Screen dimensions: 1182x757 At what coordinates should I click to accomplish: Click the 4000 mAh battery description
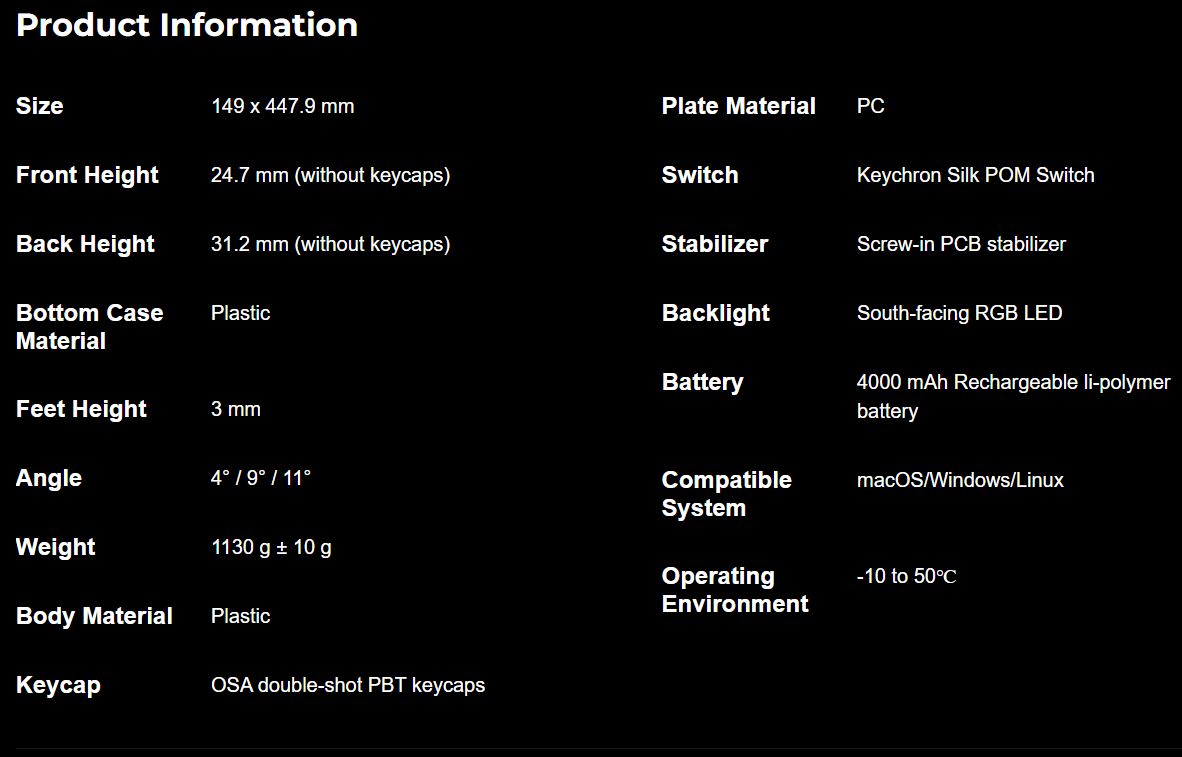(1014, 397)
